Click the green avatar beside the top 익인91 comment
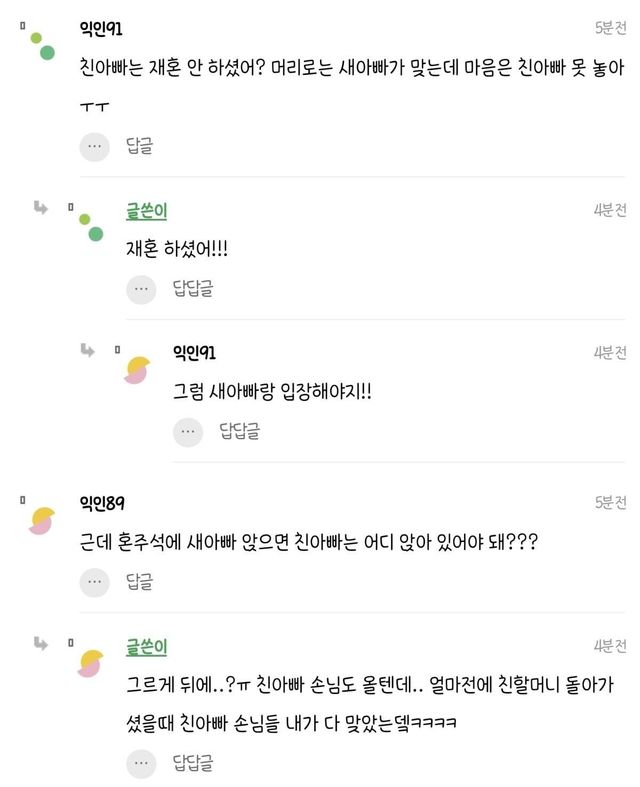Screen dimensions: 640x787 (x=41, y=45)
